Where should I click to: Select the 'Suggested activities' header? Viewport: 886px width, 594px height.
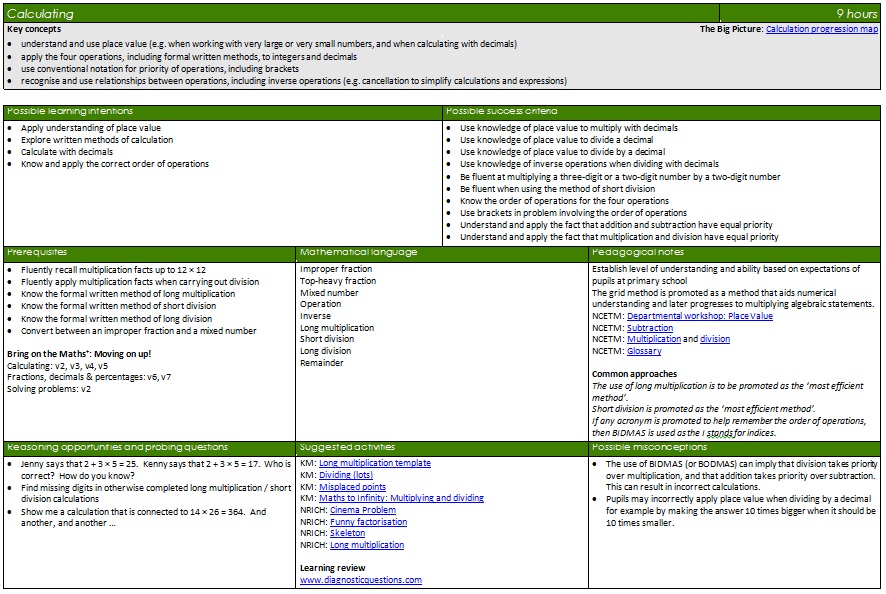point(347,447)
